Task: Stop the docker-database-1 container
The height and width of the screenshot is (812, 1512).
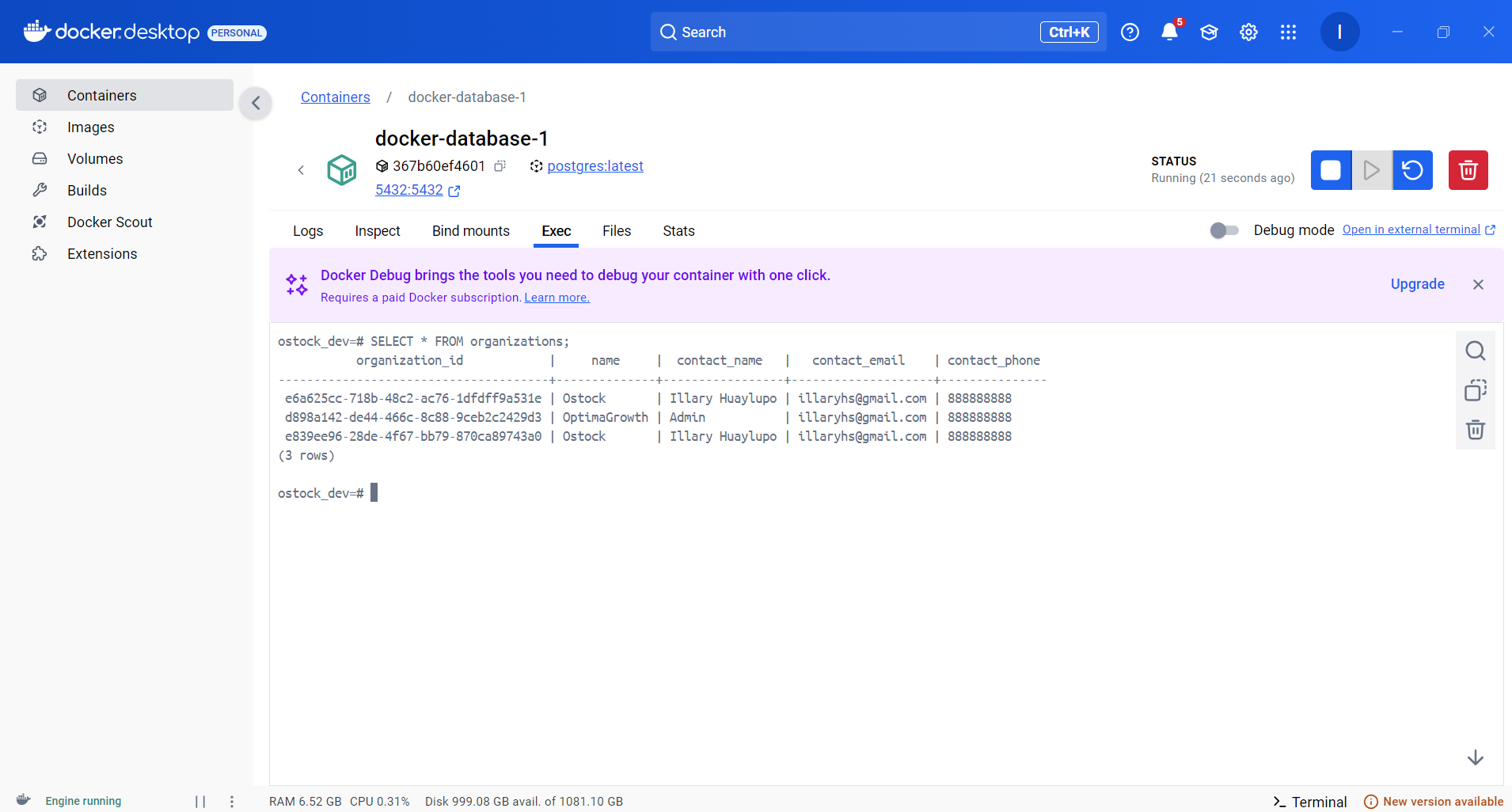Action: 1331,170
